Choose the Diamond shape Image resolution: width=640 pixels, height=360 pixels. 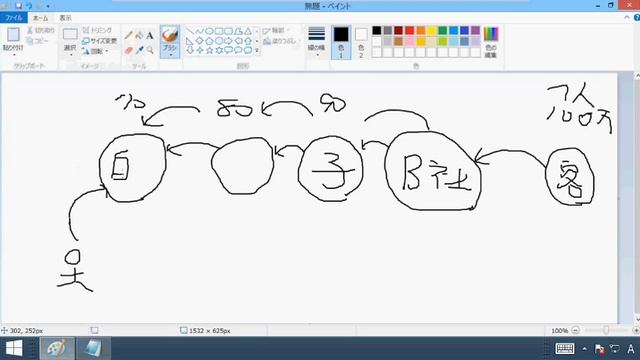[199, 41]
